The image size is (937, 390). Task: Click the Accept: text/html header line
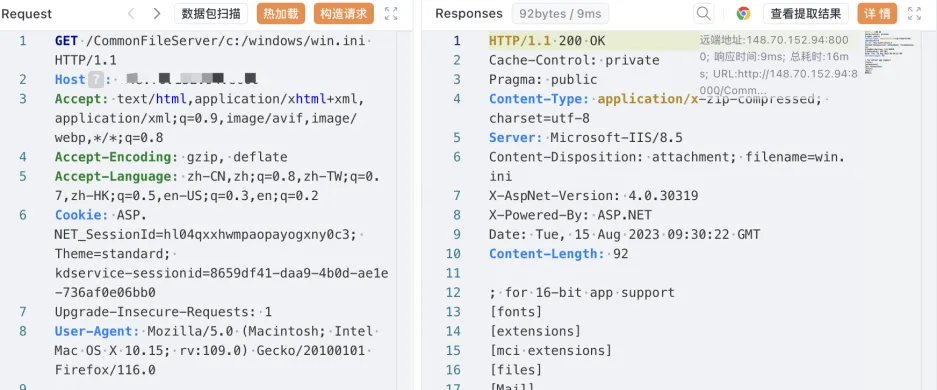click(209, 118)
